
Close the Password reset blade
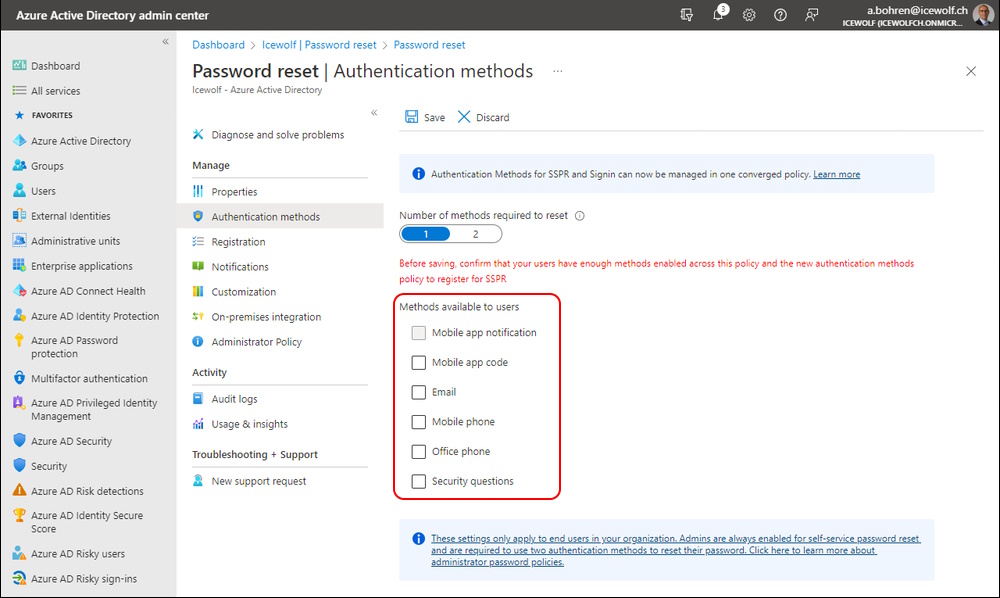(971, 71)
